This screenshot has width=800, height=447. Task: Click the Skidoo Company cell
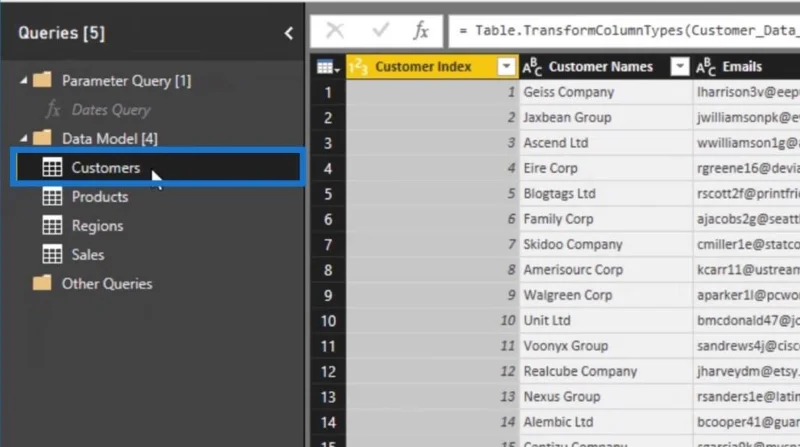coord(606,244)
